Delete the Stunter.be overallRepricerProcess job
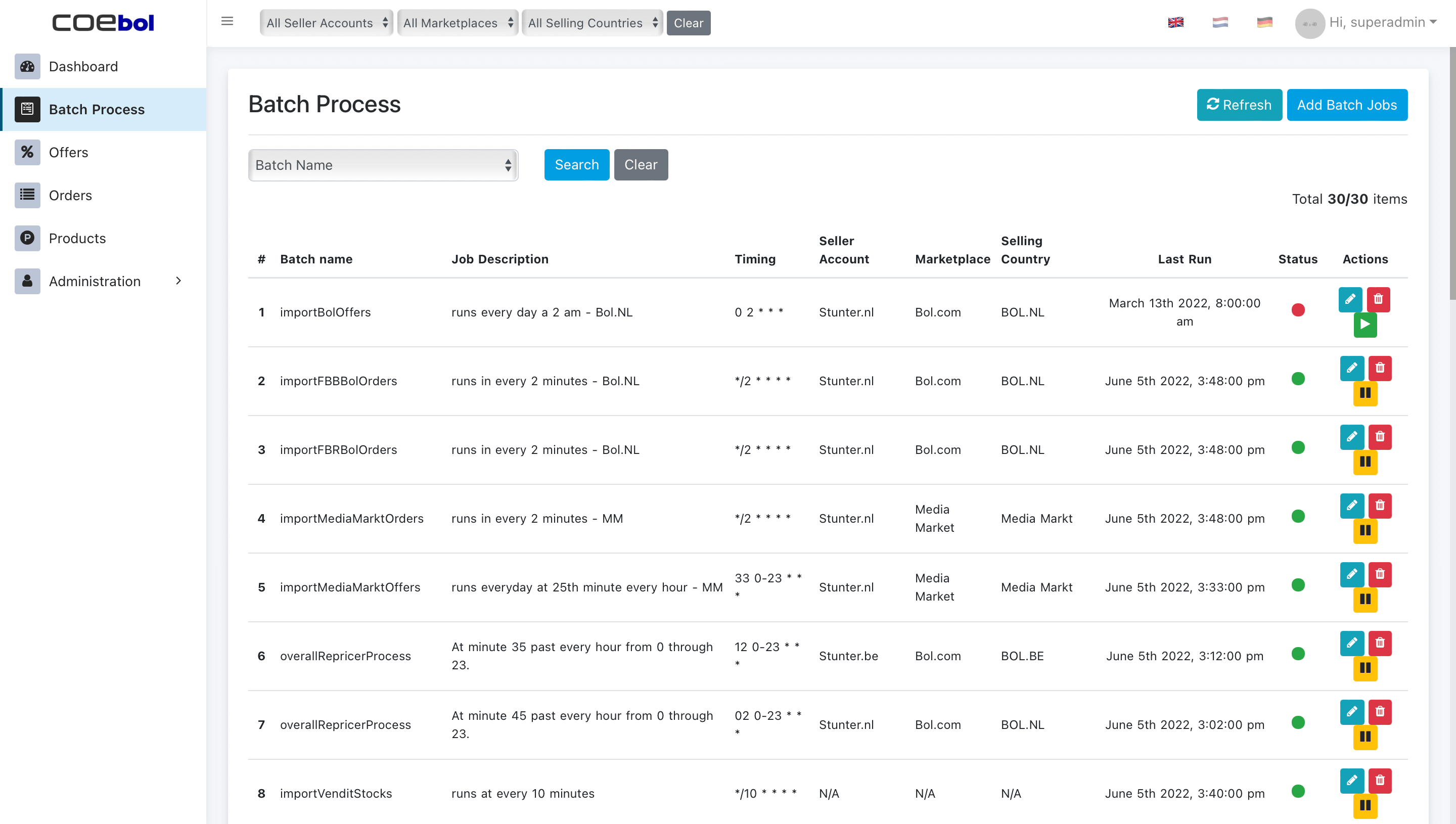This screenshot has width=1456, height=824. (1380, 643)
